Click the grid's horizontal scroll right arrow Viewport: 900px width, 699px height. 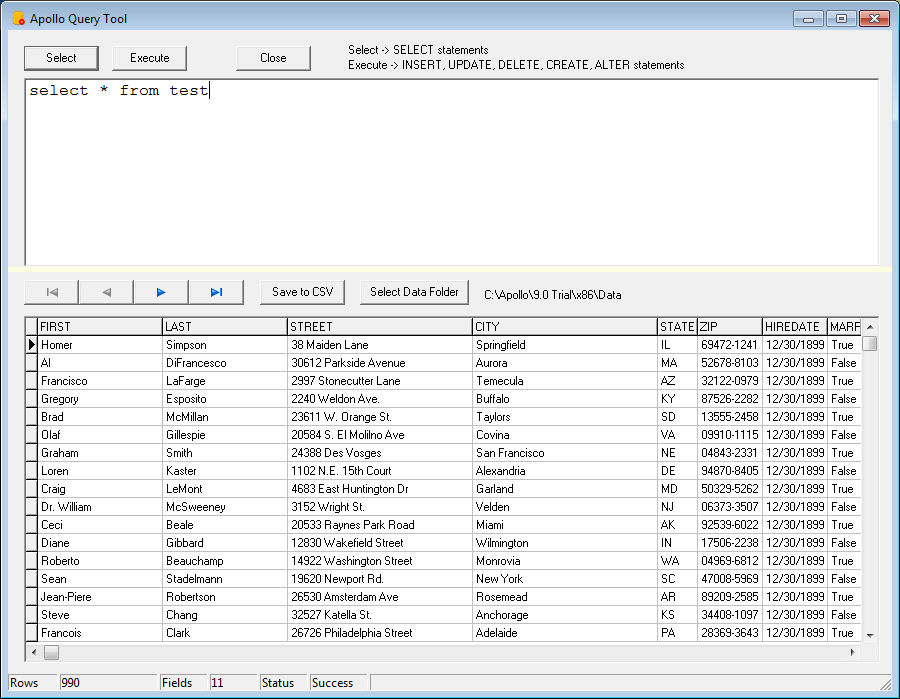coord(853,652)
